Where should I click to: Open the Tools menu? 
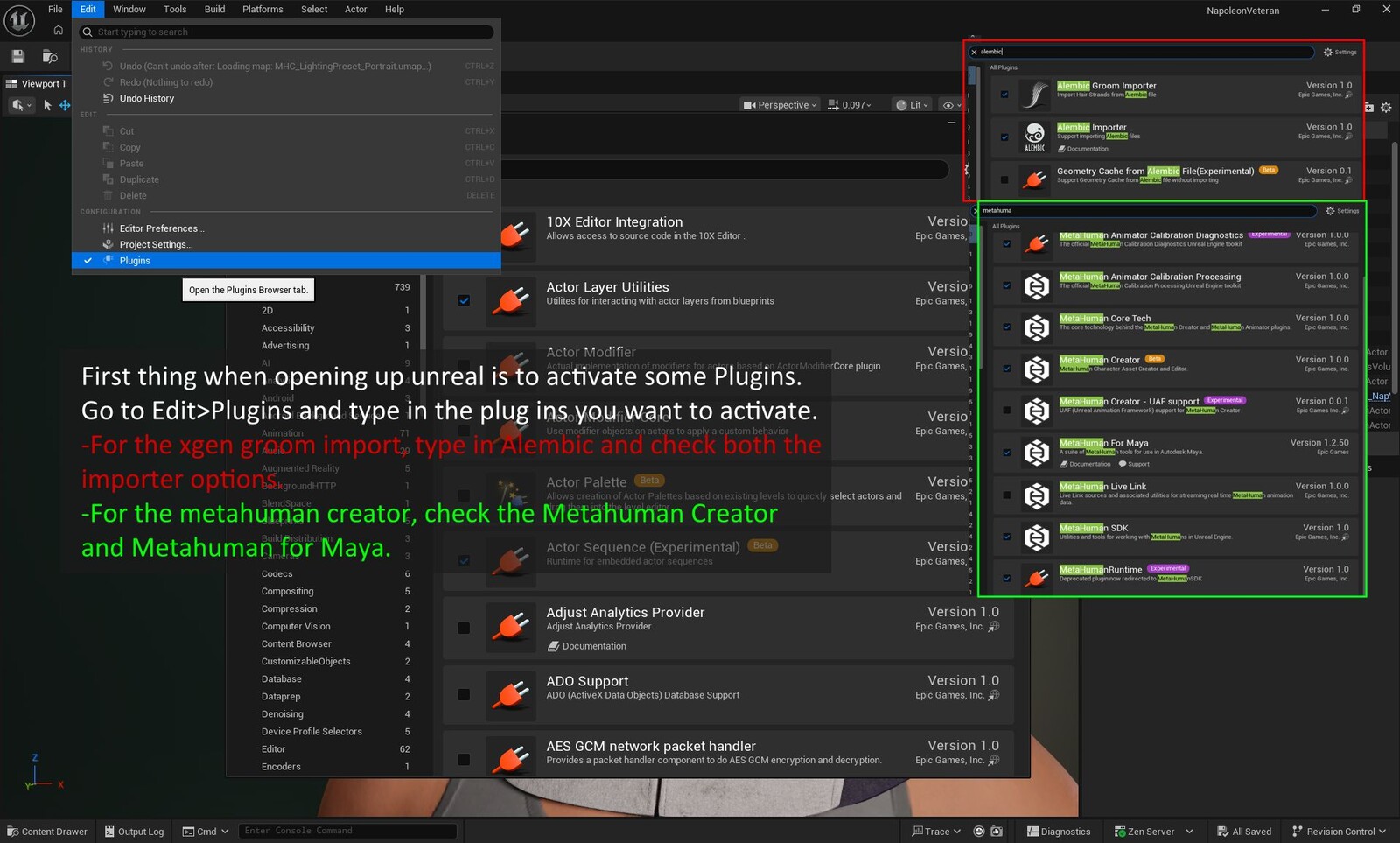pyautogui.click(x=175, y=9)
